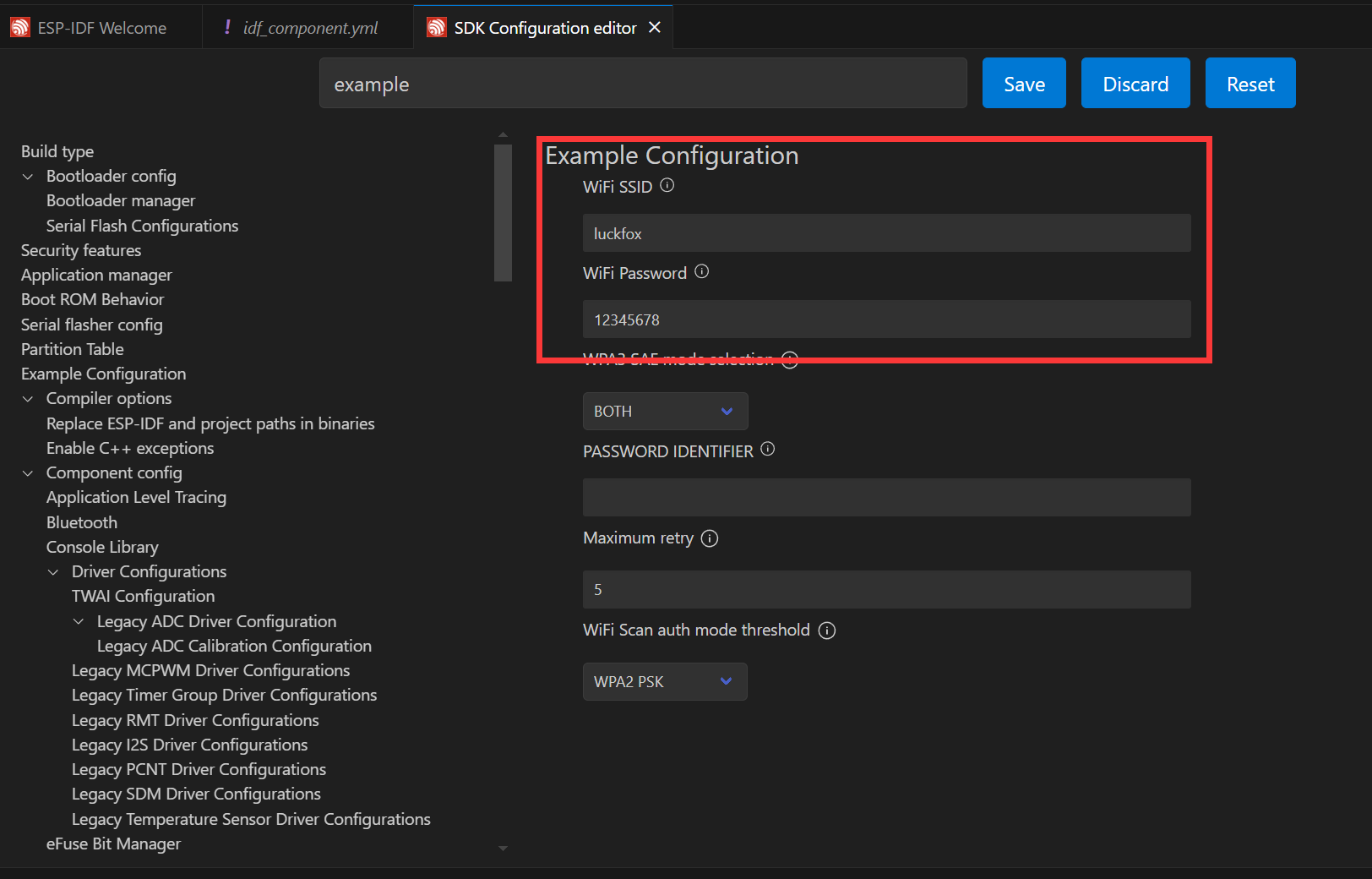Collapse the Driver Configurations tree node

coord(53,572)
